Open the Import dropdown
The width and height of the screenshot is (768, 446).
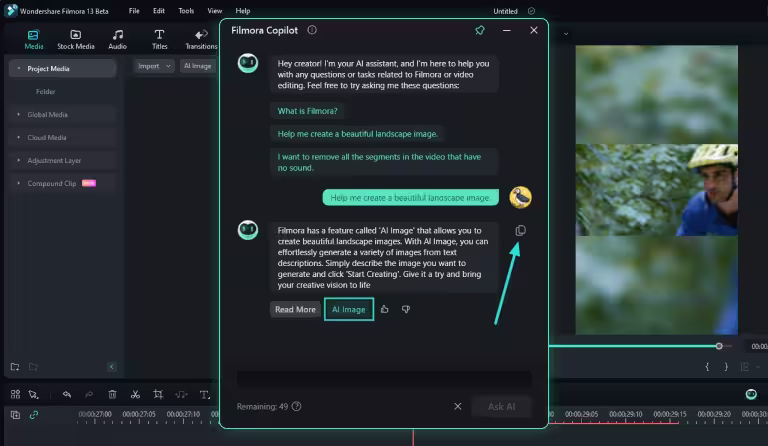(154, 66)
